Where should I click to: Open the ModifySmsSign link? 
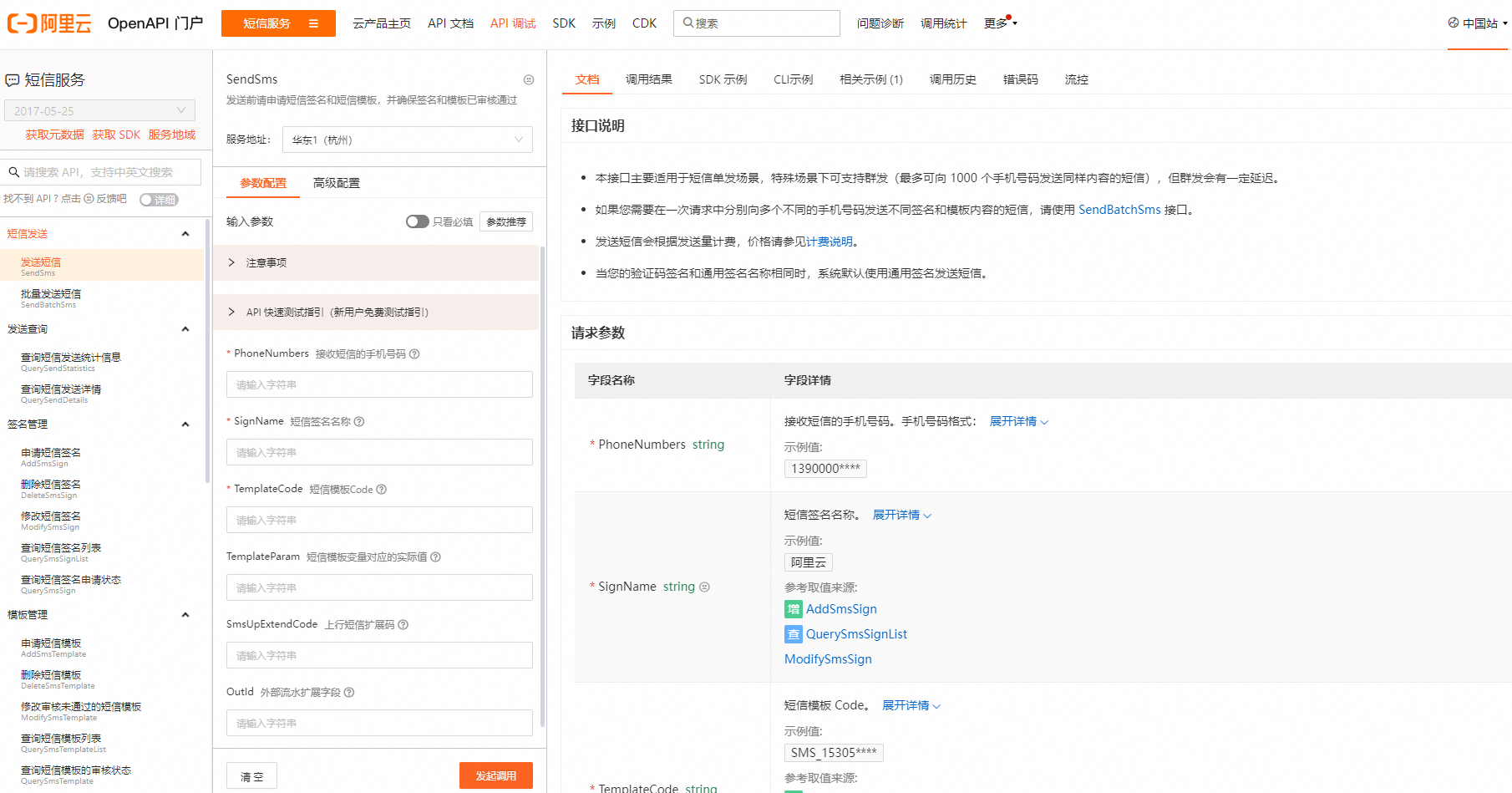pos(828,659)
